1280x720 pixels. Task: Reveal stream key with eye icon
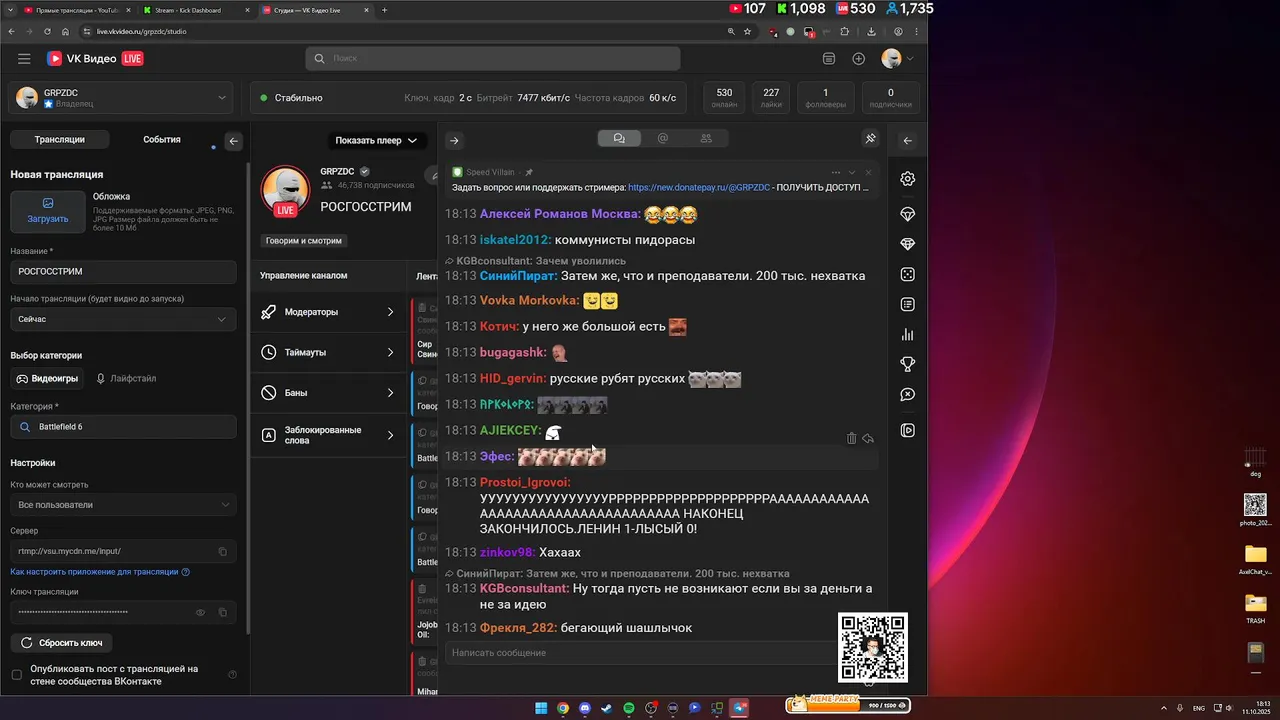tap(200, 612)
